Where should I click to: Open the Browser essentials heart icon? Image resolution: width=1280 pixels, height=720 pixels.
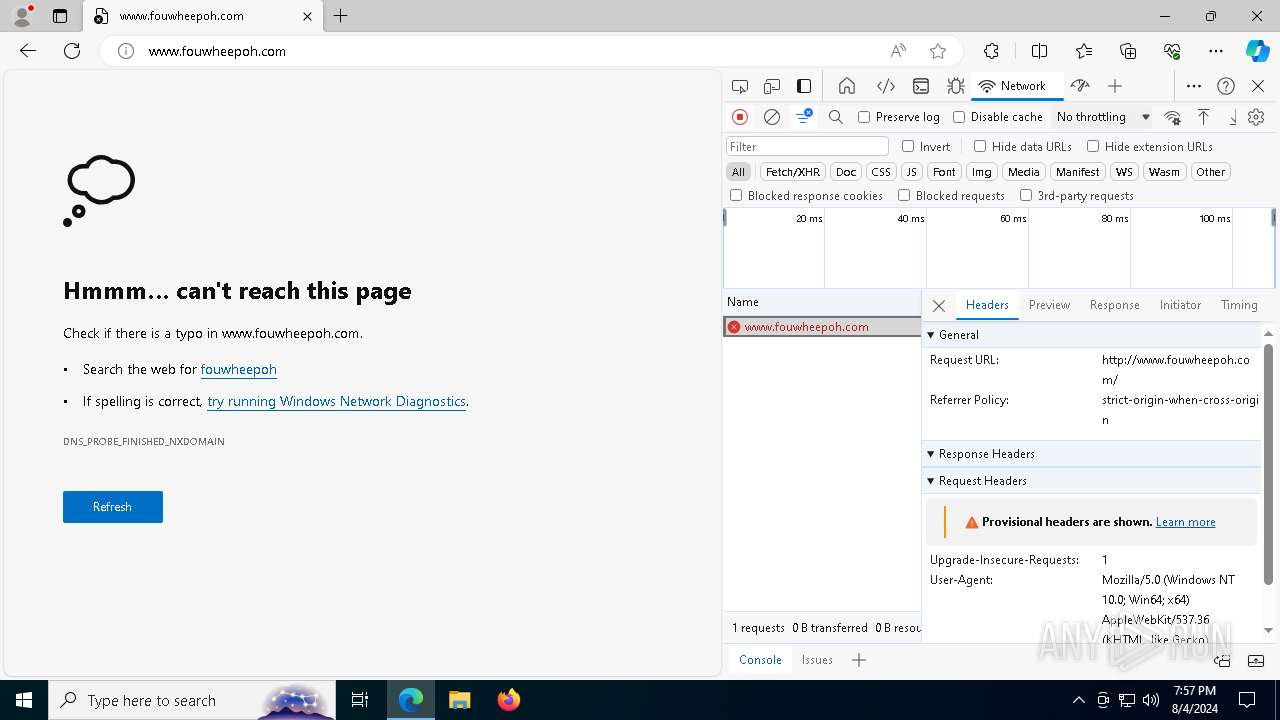(x=1172, y=51)
